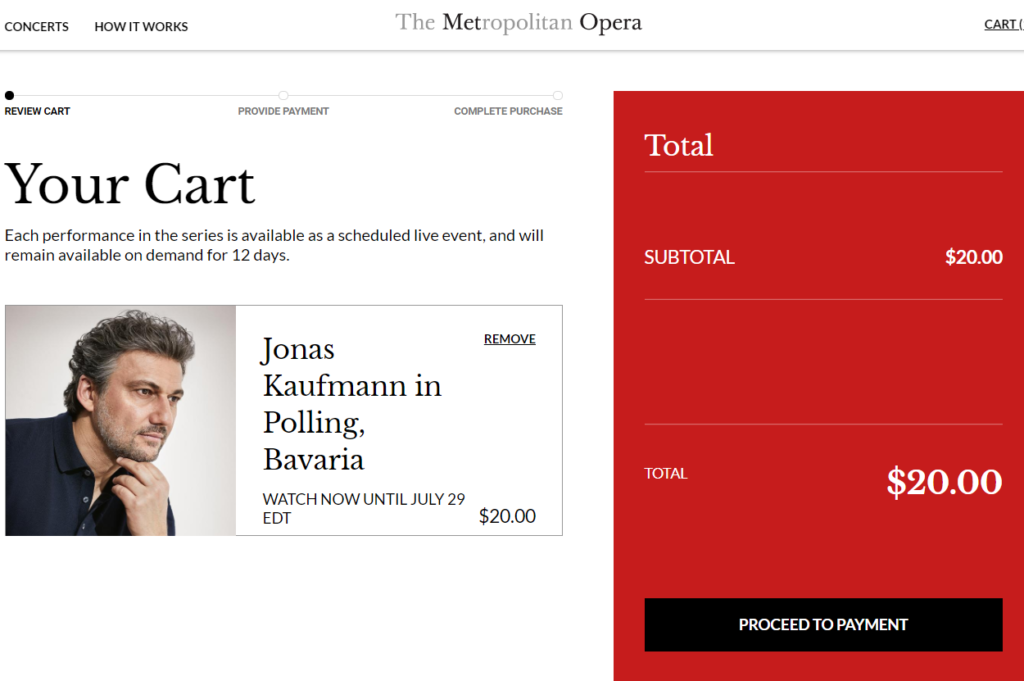Click The Metropolitan Opera logo

pos(519,23)
